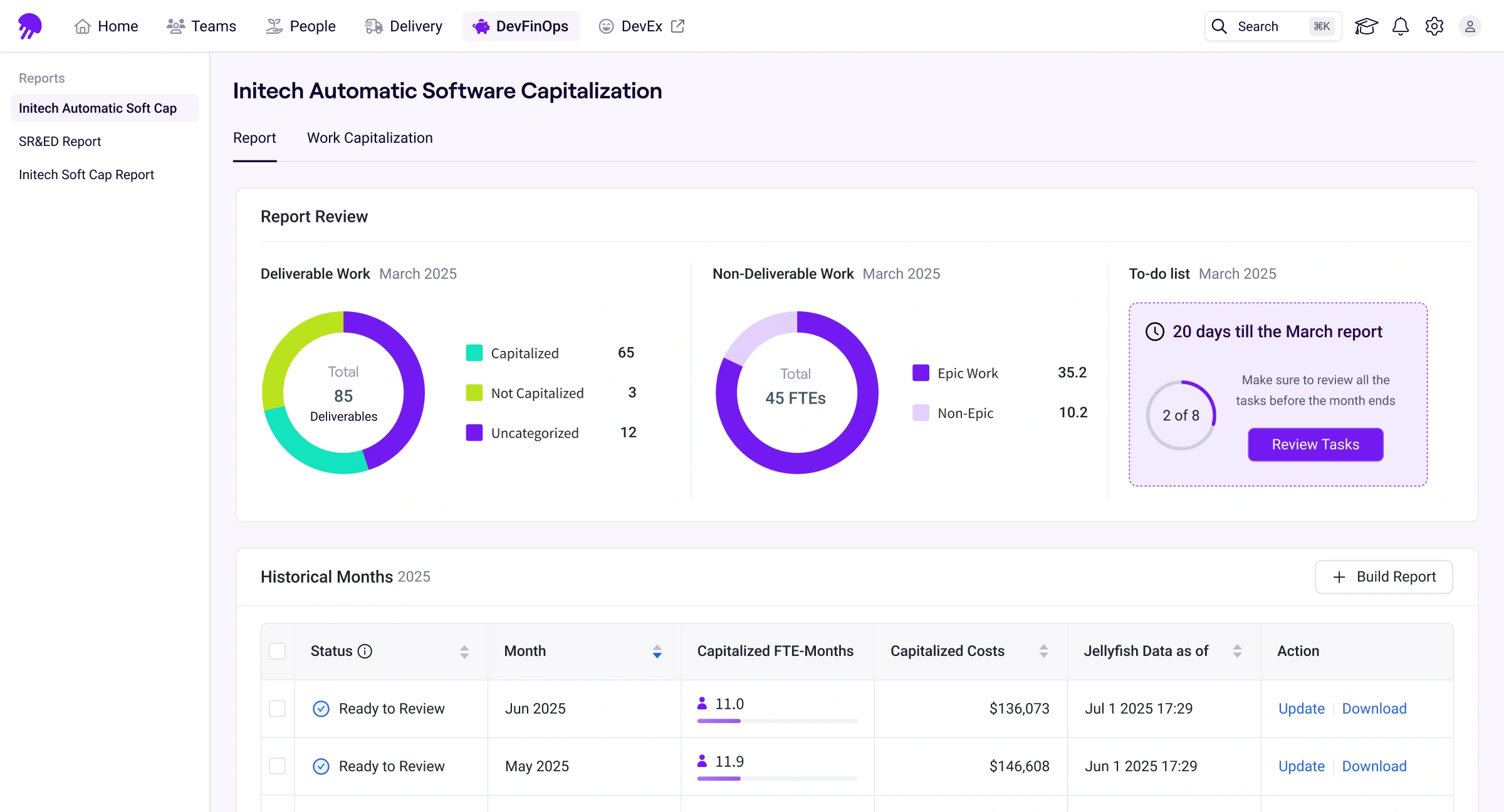Open the learning graduation cap icon
Image resolution: width=1504 pixels, height=812 pixels.
tap(1366, 26)
